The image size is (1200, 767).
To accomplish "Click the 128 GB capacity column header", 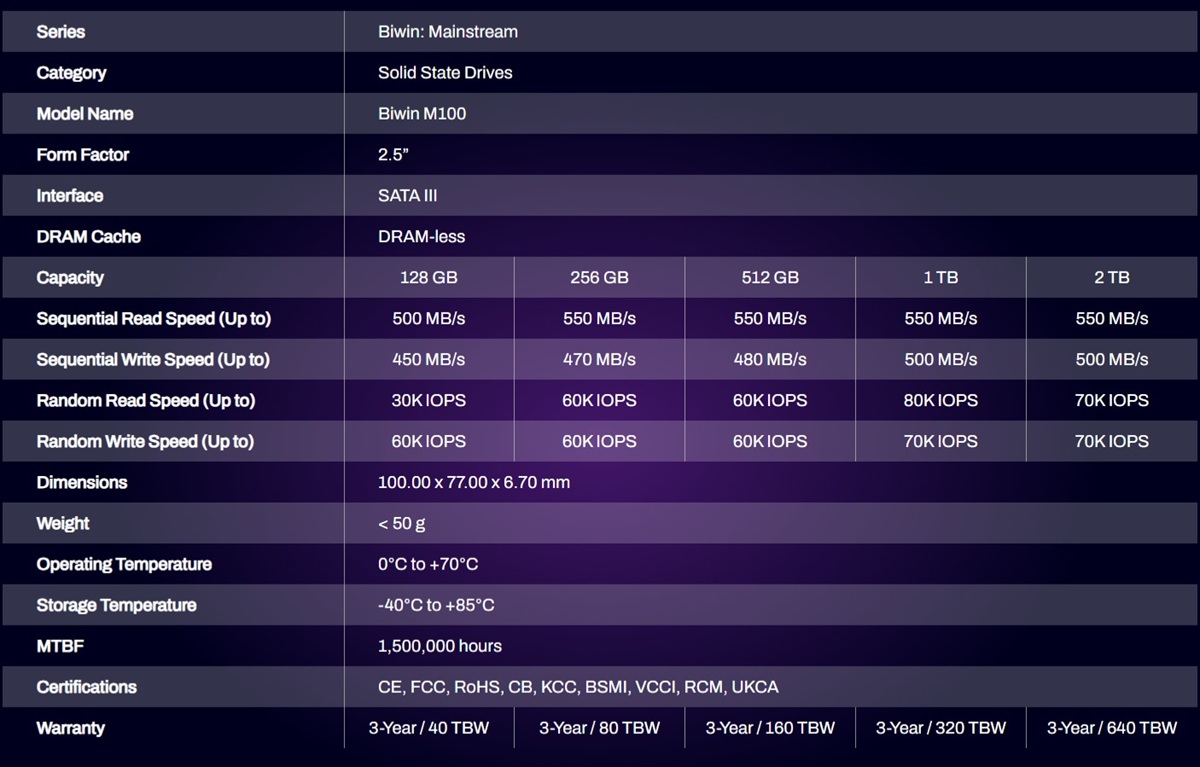I will 428,278.
